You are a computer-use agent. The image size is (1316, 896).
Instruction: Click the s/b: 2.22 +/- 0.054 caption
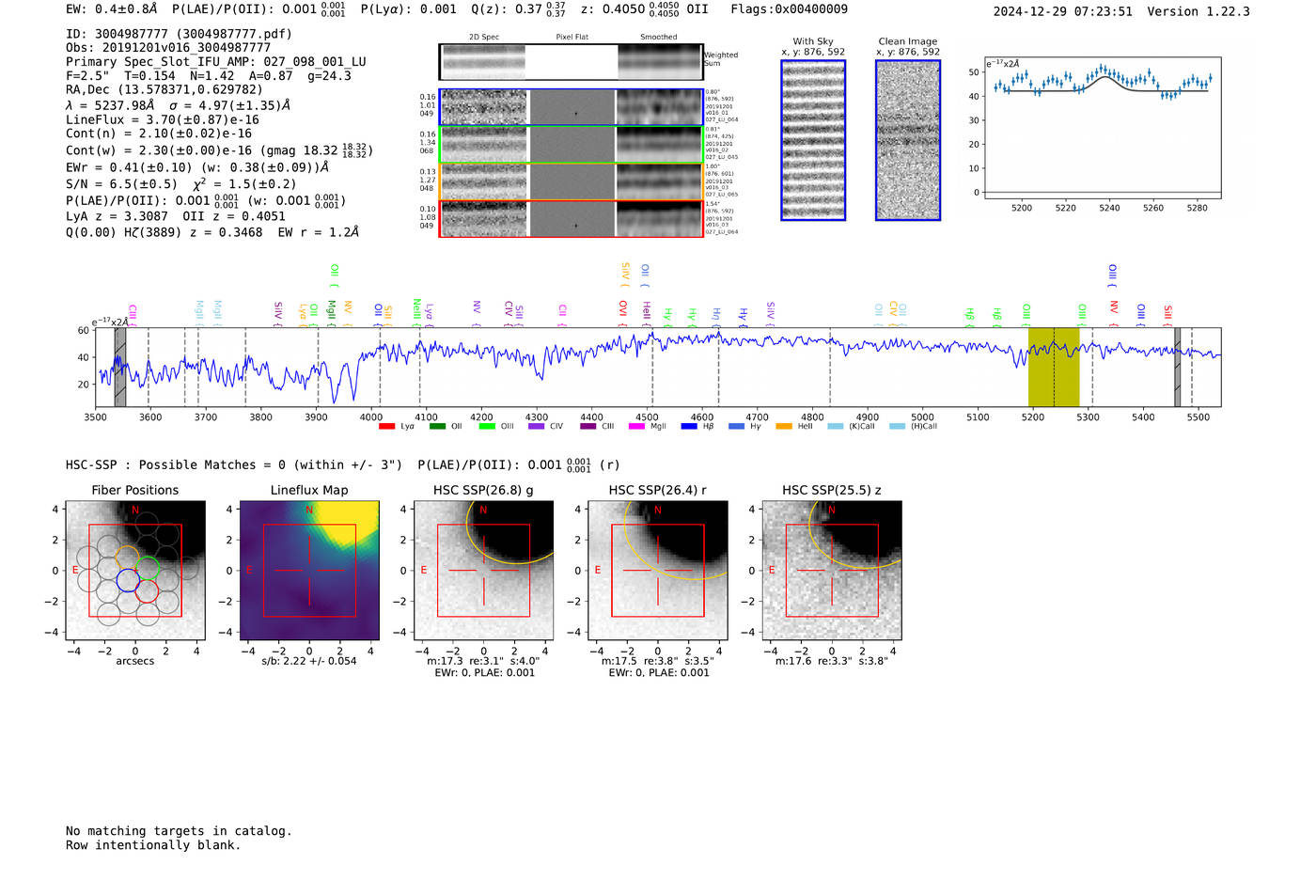(x=309, y=661)
